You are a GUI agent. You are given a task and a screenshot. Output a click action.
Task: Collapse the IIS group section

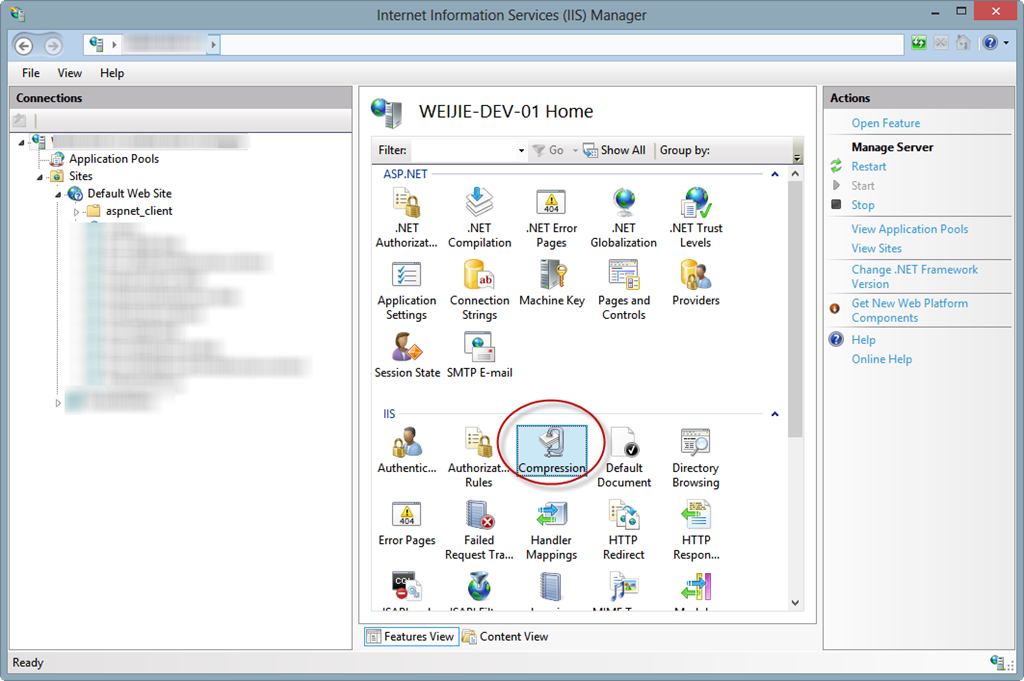click(x=775, y=414)
